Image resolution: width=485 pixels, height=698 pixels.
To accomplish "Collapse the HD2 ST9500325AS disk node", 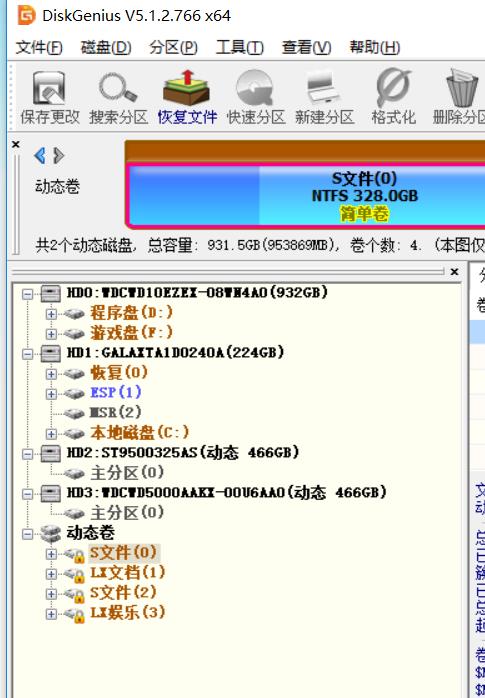I will [x=28, y=454].
